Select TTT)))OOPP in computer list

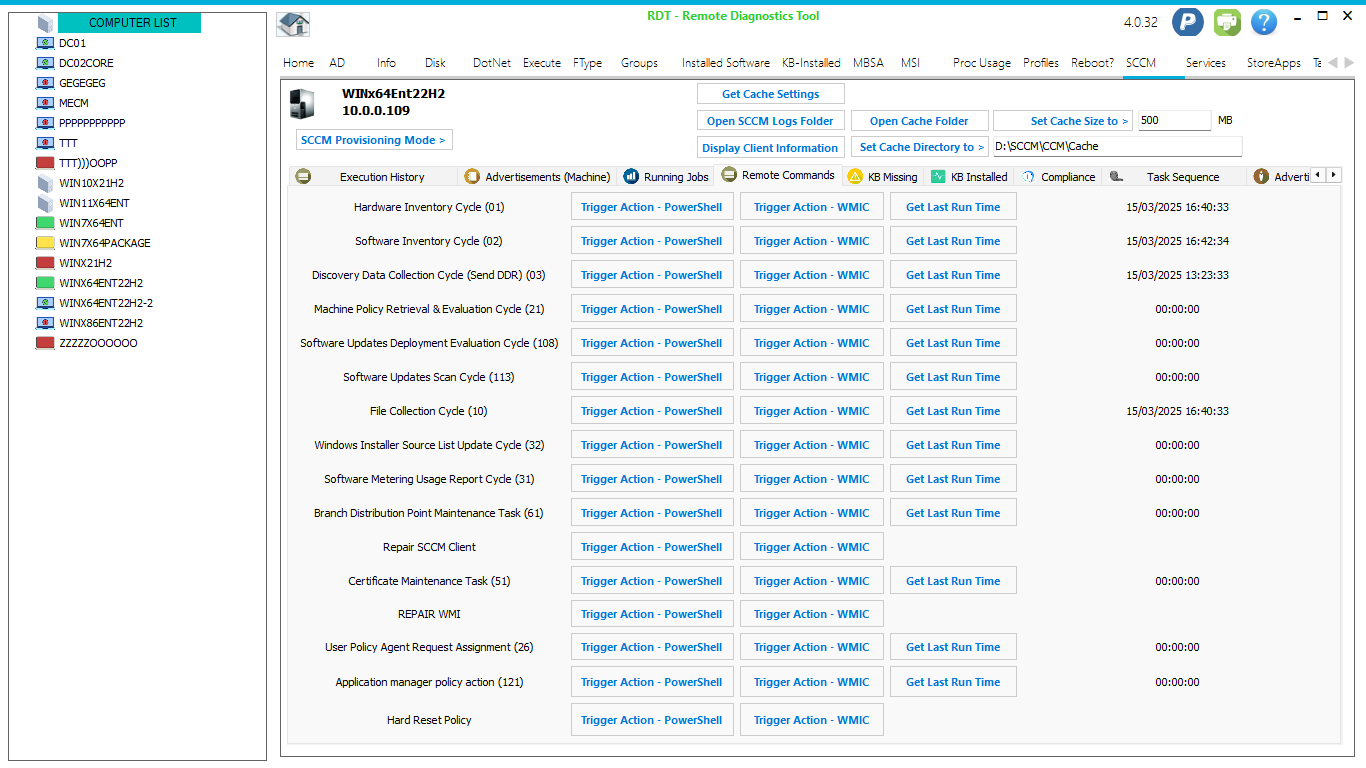tap(88, 163)
